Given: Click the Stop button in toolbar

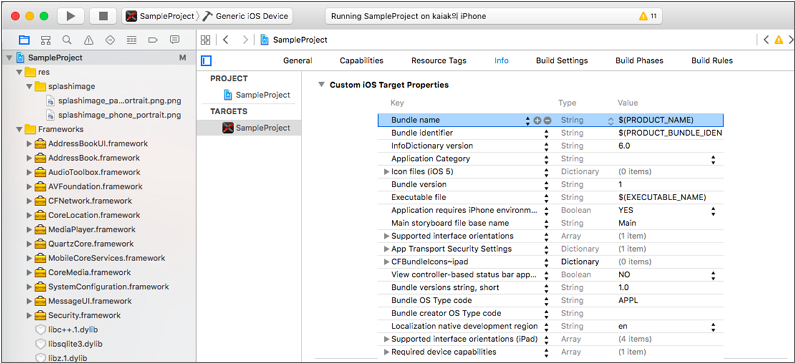Looking at the screenshot, I should point(103,16).
